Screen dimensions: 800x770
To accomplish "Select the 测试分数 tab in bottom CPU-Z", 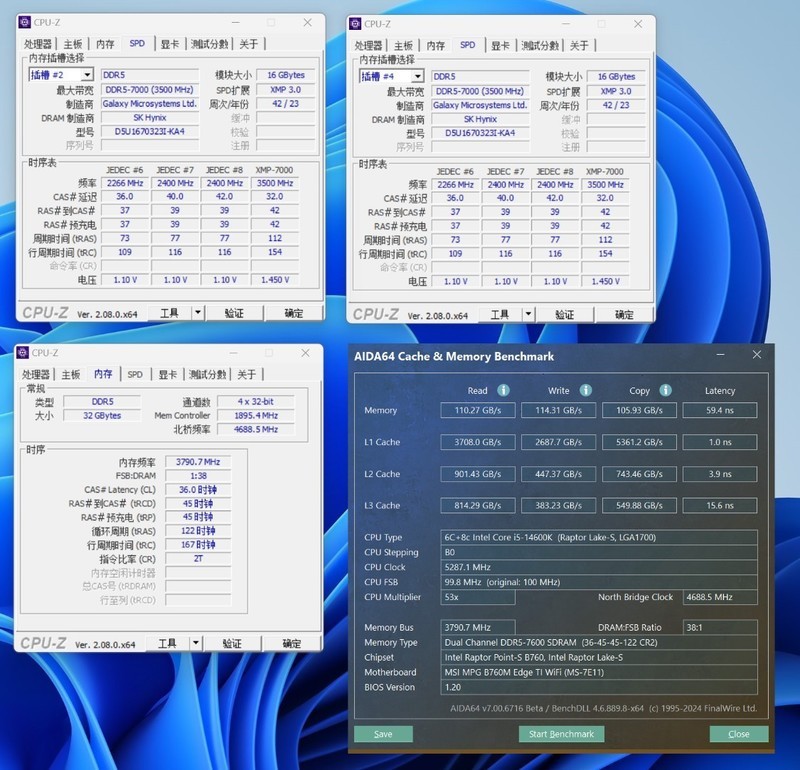I will click(x=205, y=374).
